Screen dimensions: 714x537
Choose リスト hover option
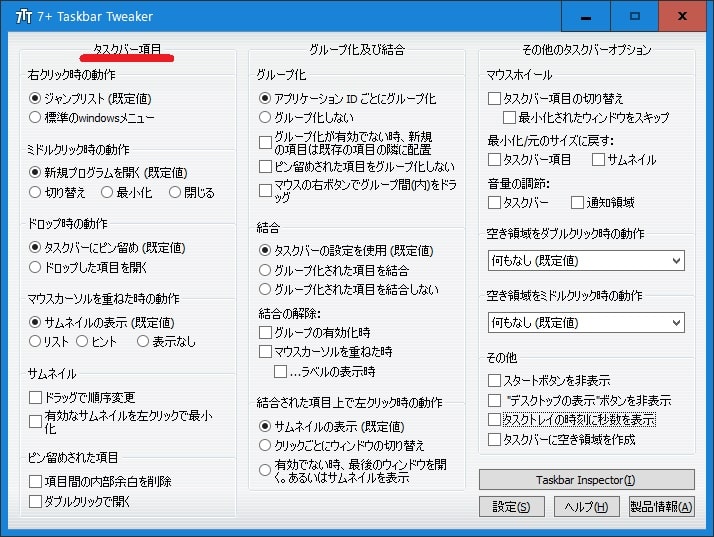point(35,341)
